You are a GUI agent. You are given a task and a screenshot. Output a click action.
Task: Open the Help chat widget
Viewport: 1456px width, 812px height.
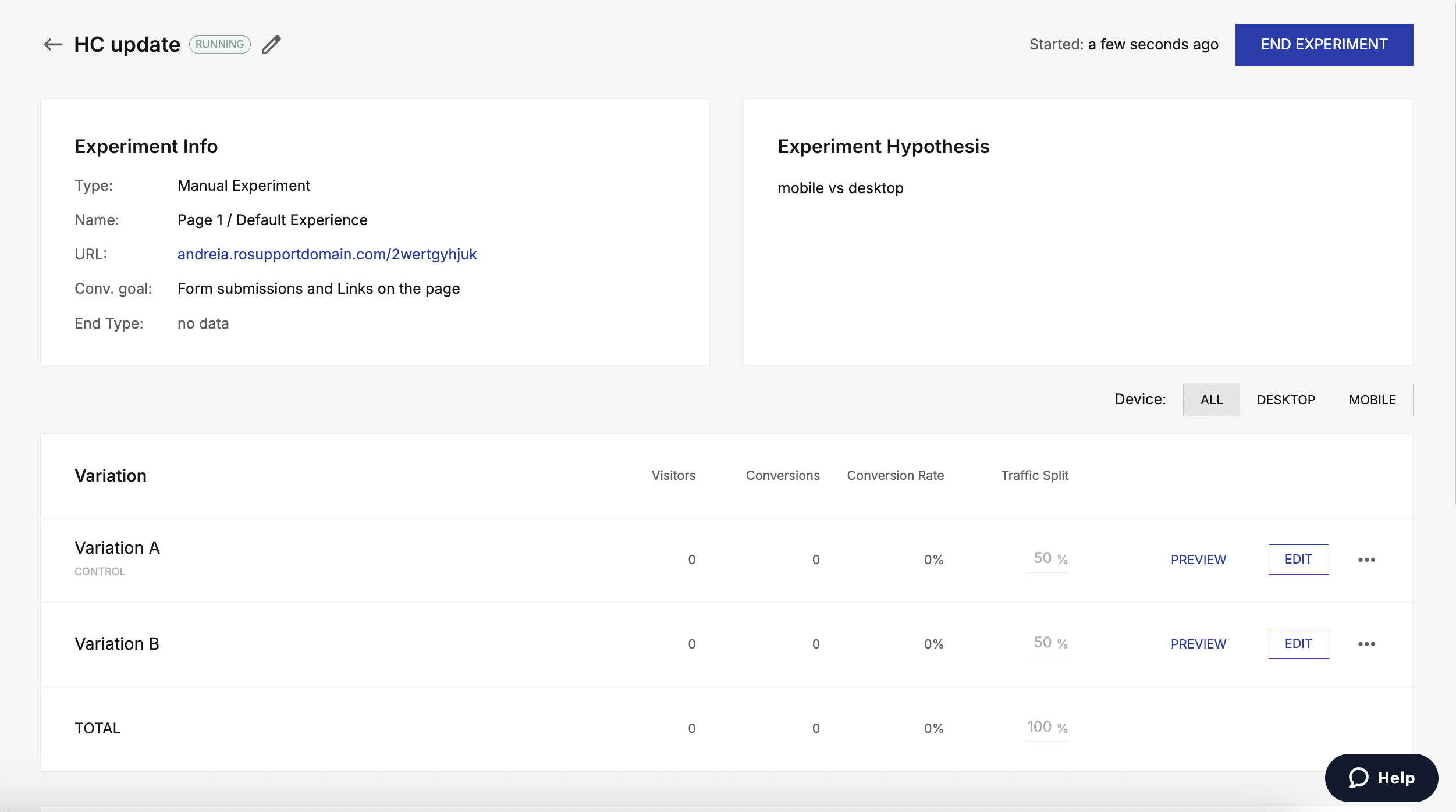pyautogui.click(x=1380, y=777)
